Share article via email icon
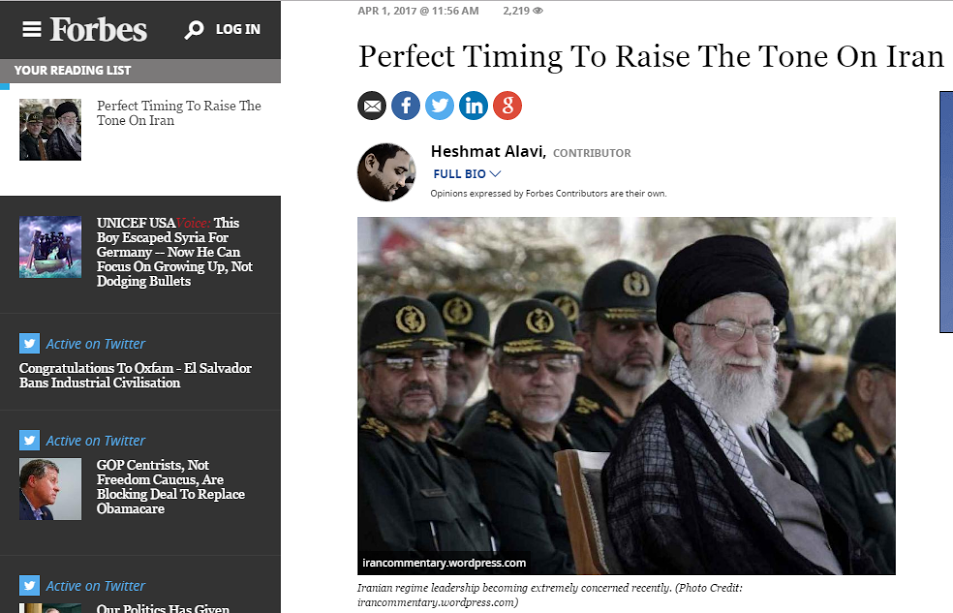 [x=372, y=106]
